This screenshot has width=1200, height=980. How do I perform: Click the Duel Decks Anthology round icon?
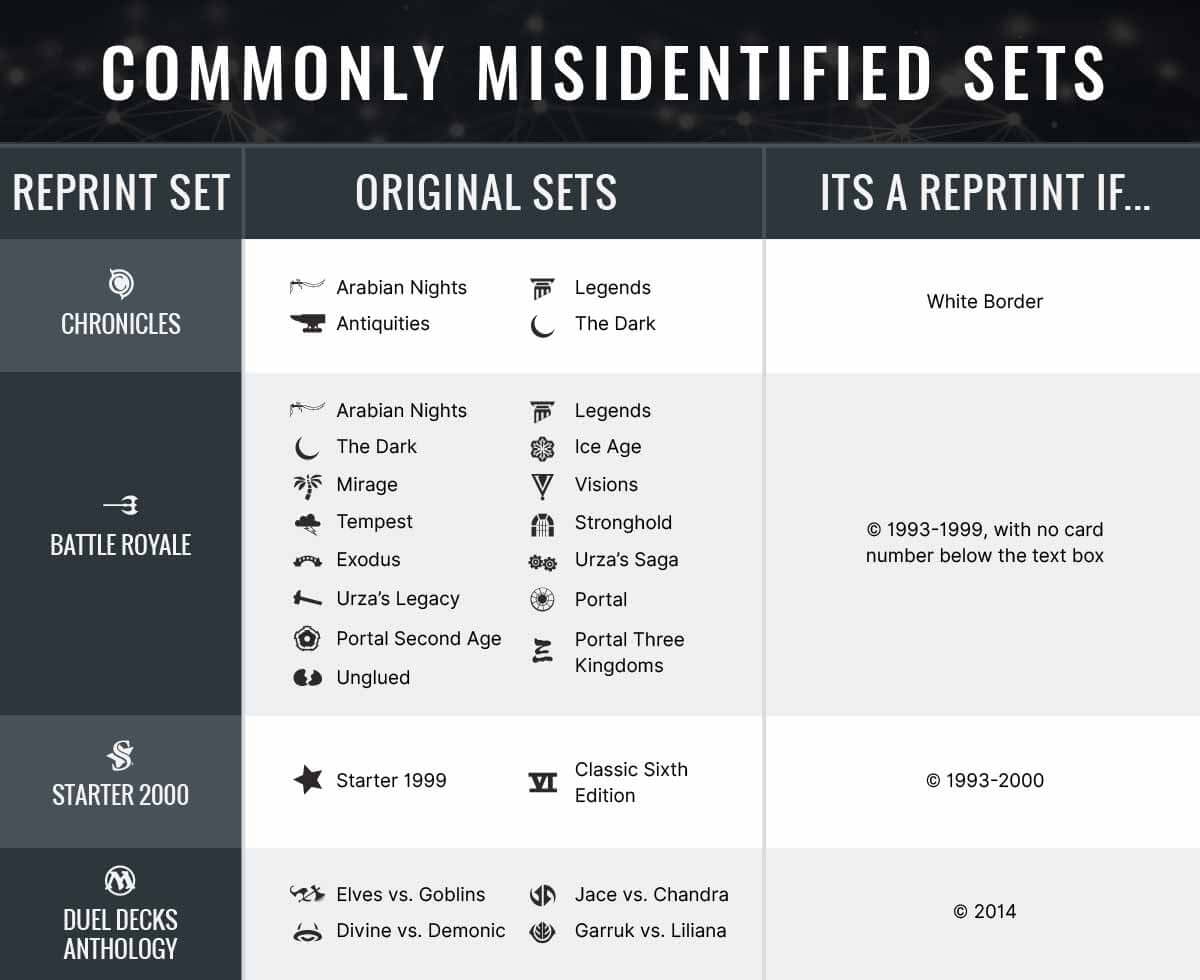click(120, 881)
